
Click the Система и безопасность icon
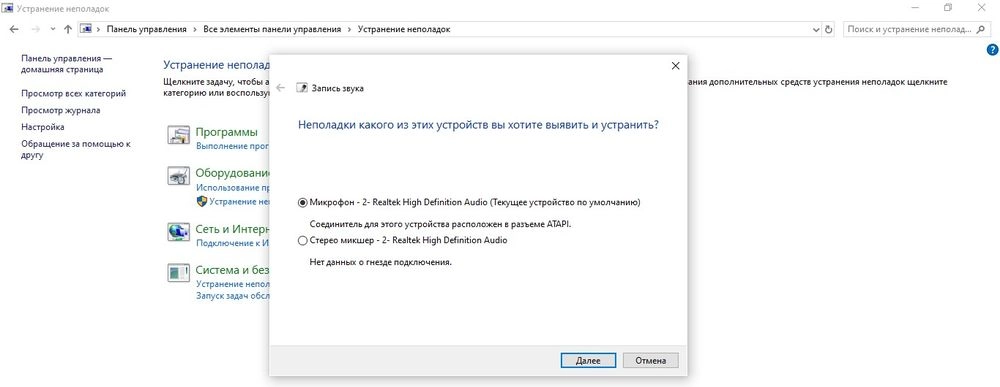179,273
